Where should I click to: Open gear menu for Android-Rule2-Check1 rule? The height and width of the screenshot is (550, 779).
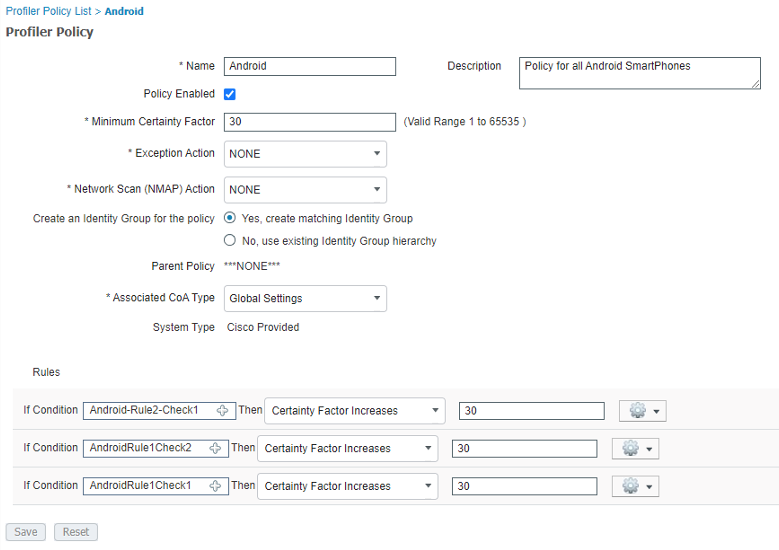(643, 411)
